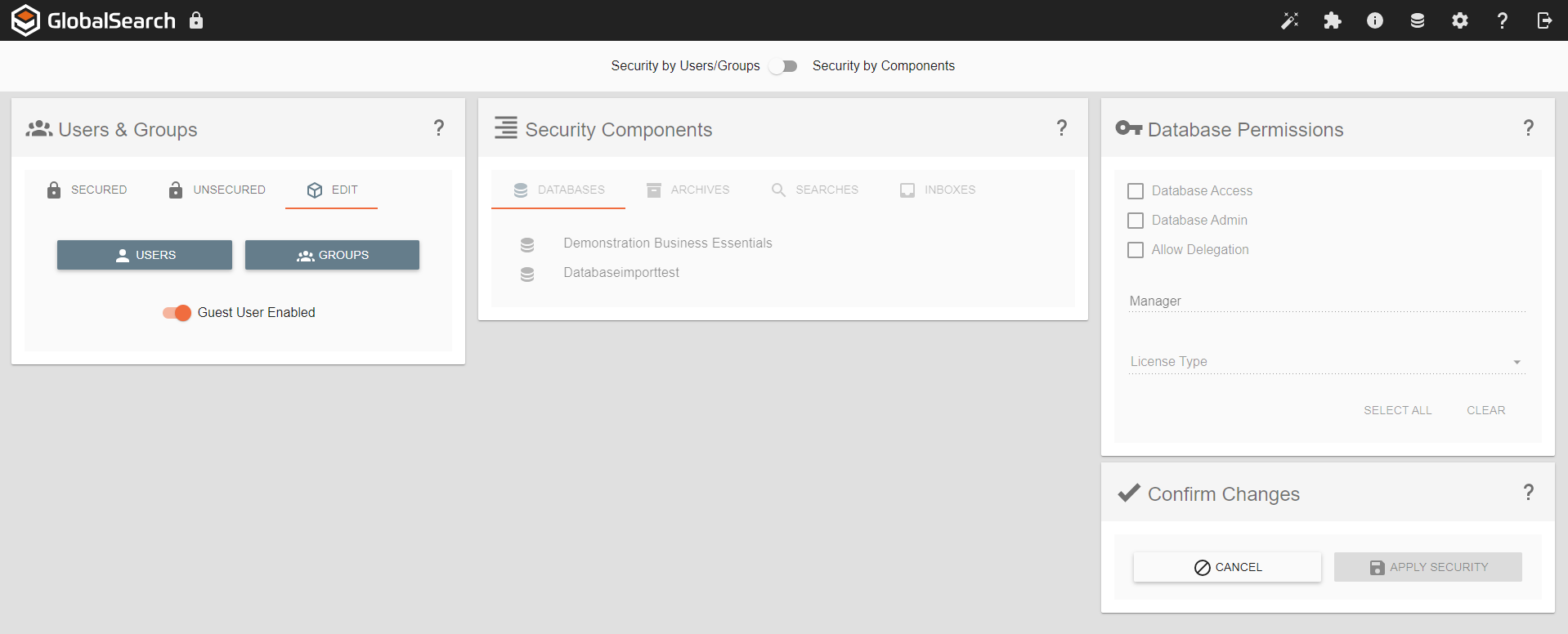Switch to the ARCHIVES tab
Image resolution: width=1568 pixels, height=634 pixels.
click(x=688, y=190)
